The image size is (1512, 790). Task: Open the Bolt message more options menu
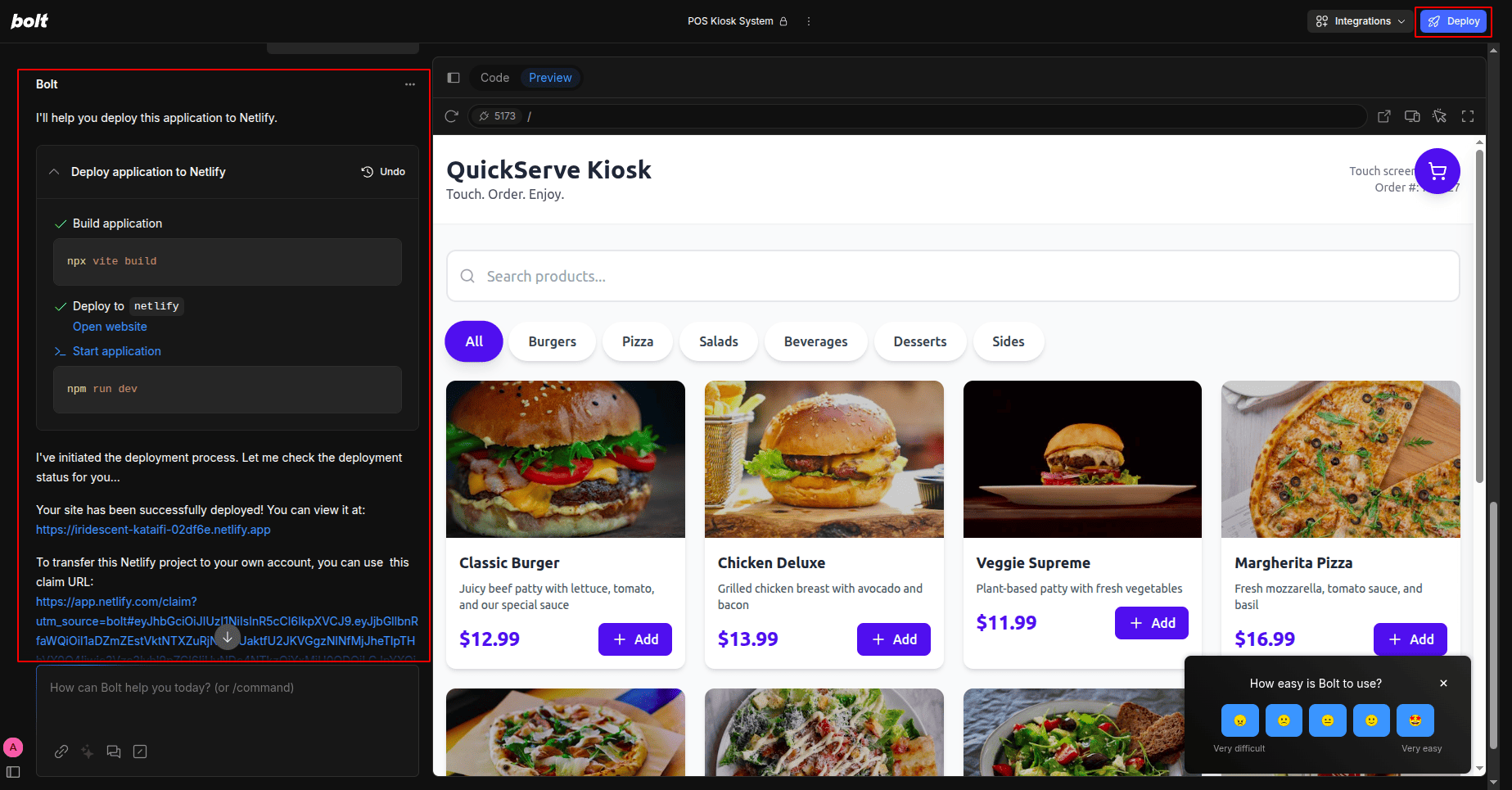pos(410,84)
